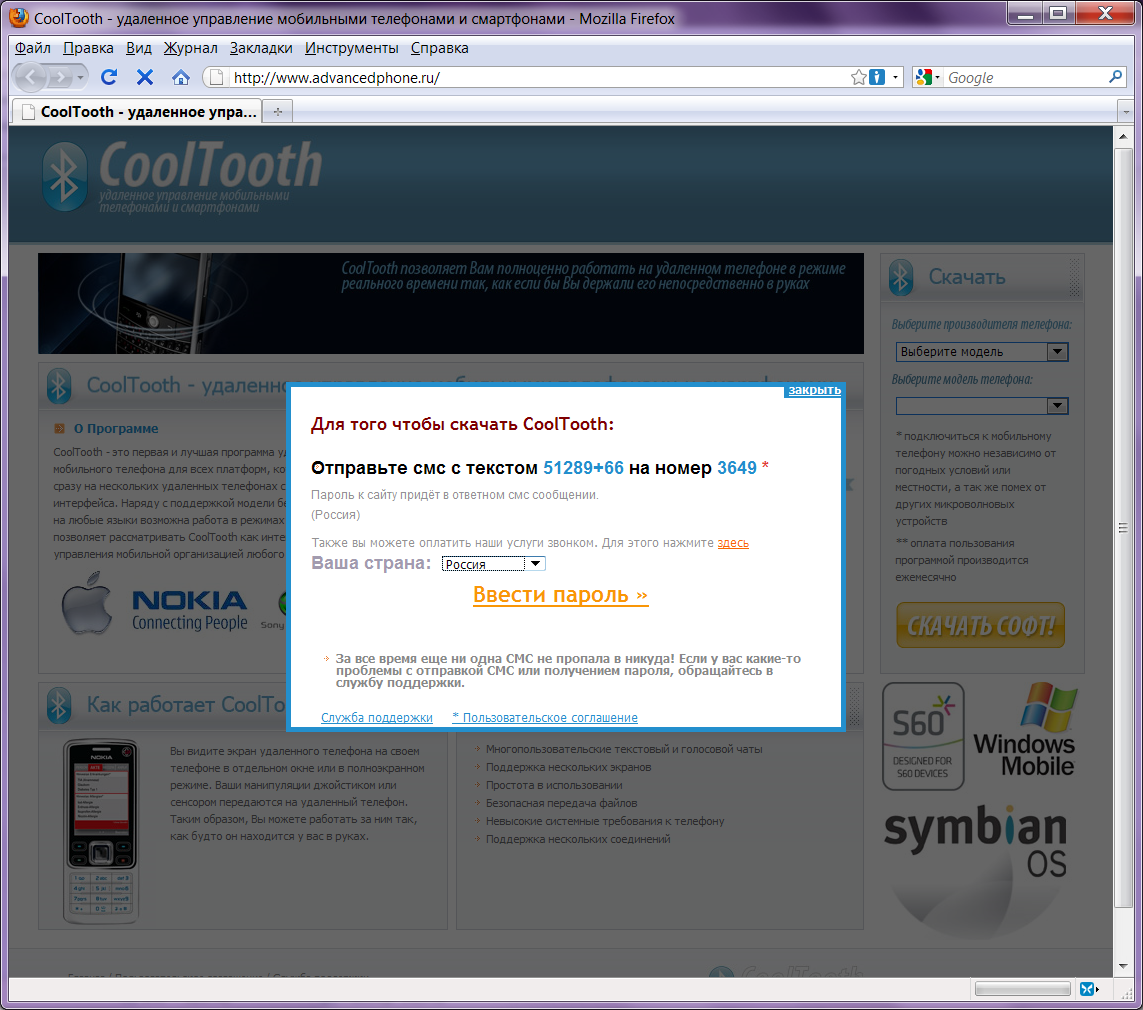The image size is (1143, 1010).
Task: Click the text Безопасная передача файлов
Action: click(x=561, y=803)
